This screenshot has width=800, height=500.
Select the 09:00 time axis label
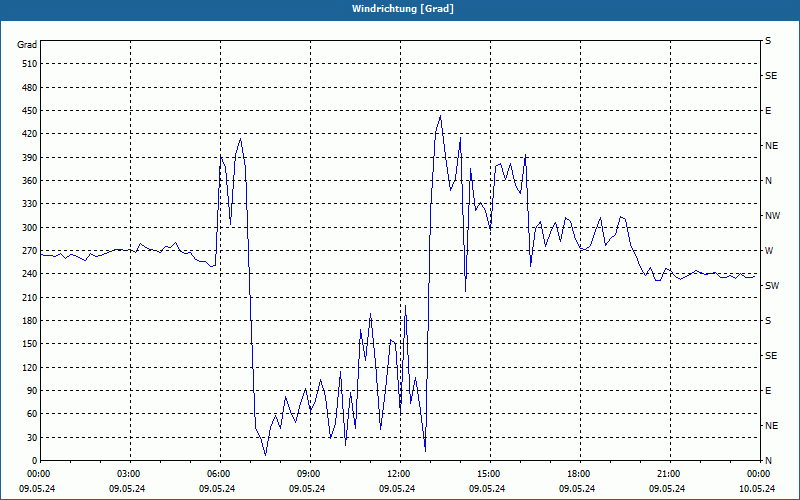[309, 474]
